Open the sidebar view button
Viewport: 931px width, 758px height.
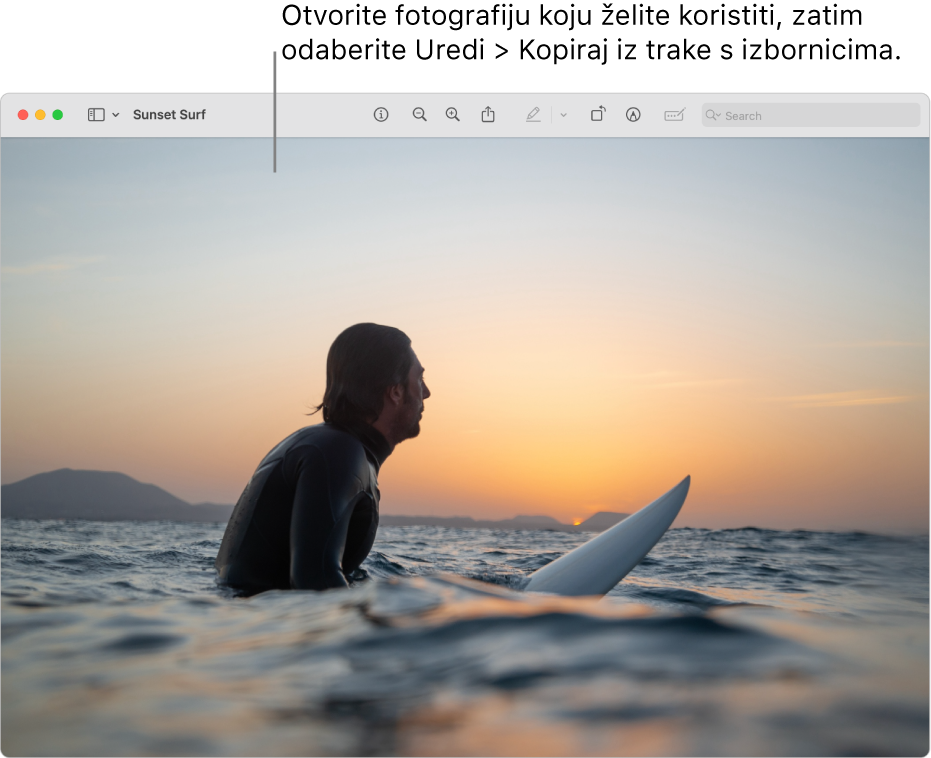click(x=96, y=115)
